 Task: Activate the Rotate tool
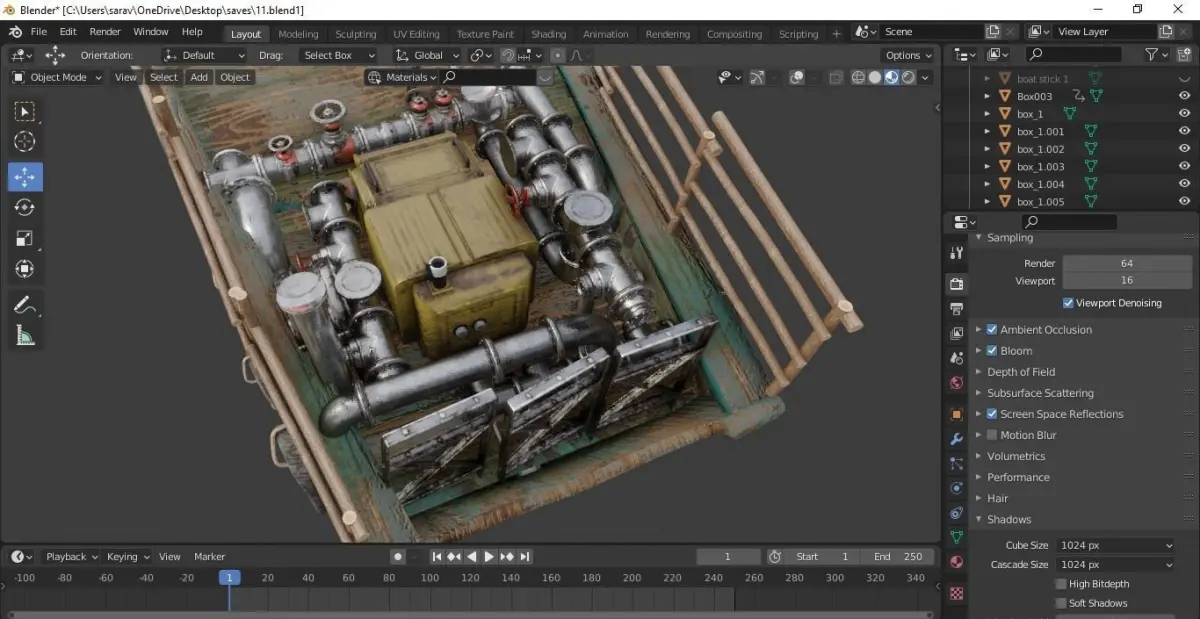point(25,208)
